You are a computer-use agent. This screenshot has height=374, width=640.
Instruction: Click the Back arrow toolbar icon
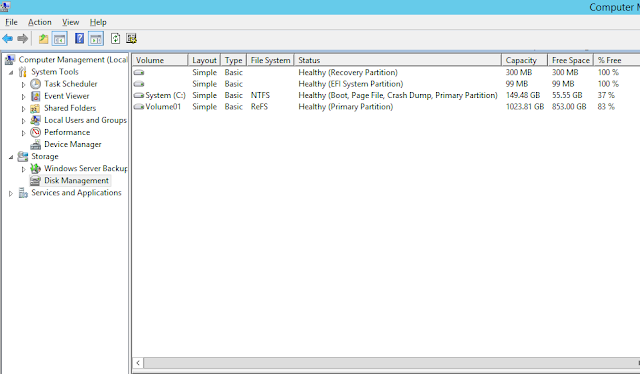tap(7, 39)
